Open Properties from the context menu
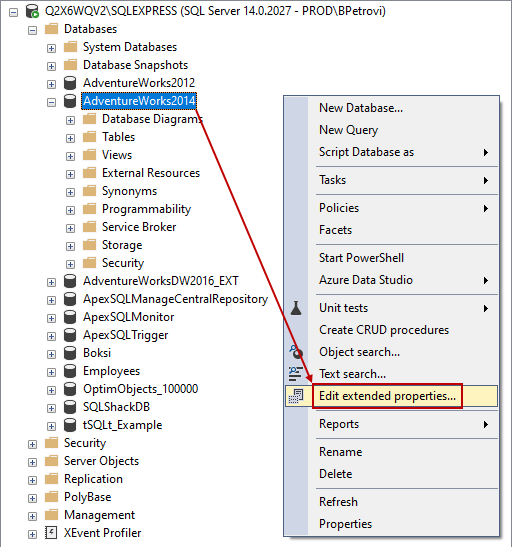The height and width of the screenshot is (547, 512). click(392, 524)
